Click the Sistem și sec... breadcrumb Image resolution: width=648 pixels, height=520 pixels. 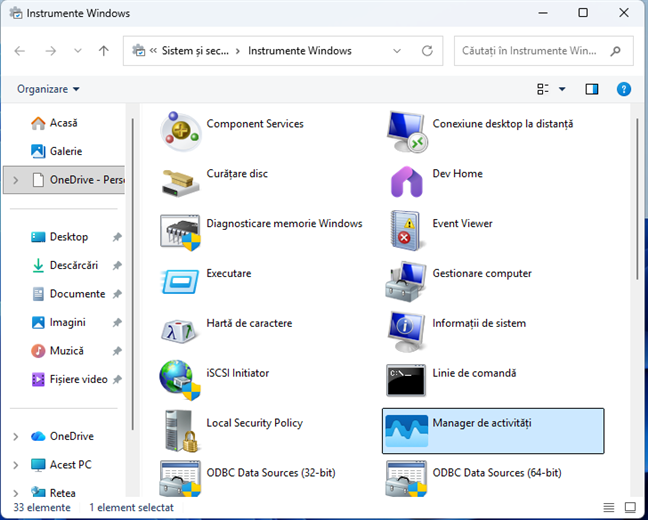pos(195,51)
